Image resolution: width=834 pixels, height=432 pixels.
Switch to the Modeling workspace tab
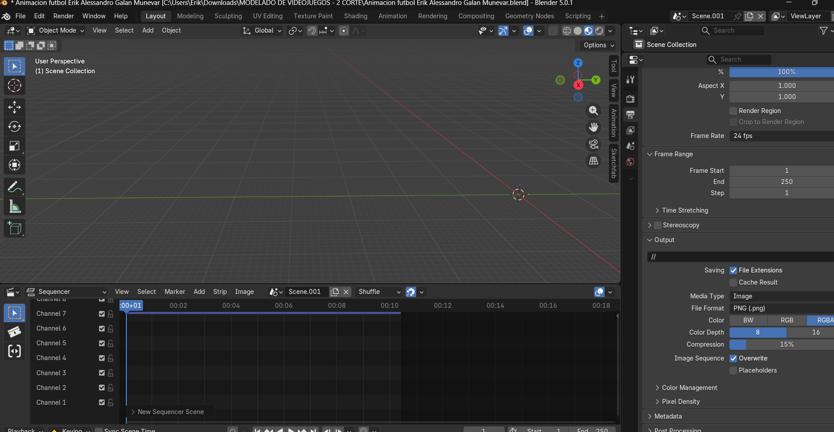pos(190,16)
